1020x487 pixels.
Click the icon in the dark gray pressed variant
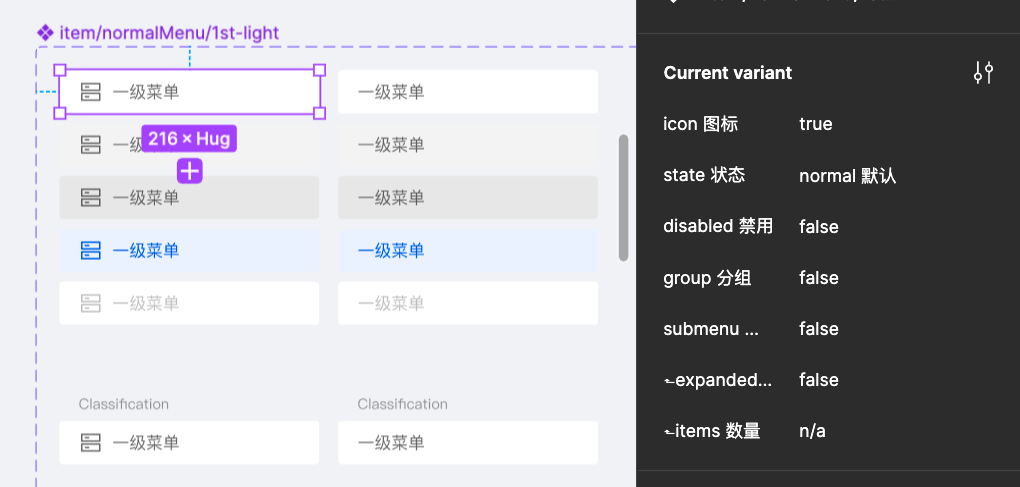click(91, 197)
